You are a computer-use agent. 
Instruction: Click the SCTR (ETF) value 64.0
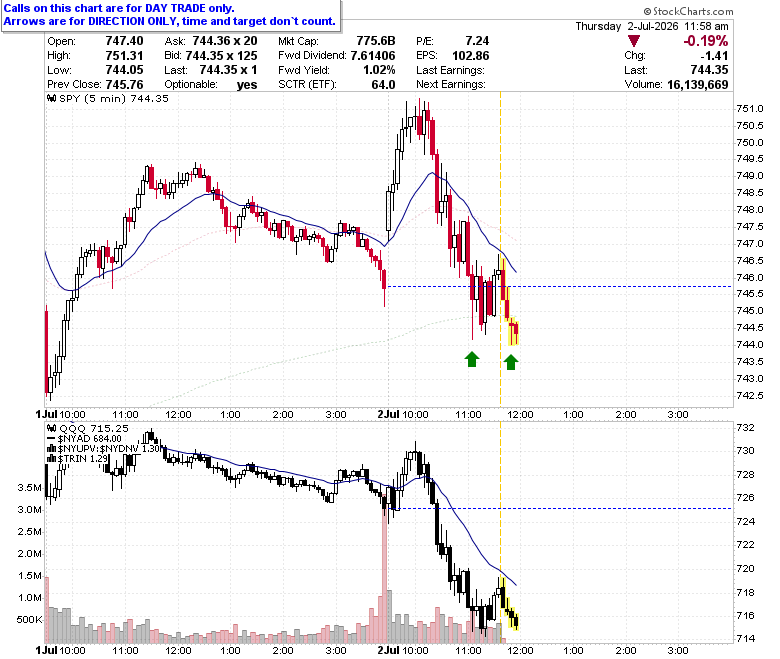(383, 84)
